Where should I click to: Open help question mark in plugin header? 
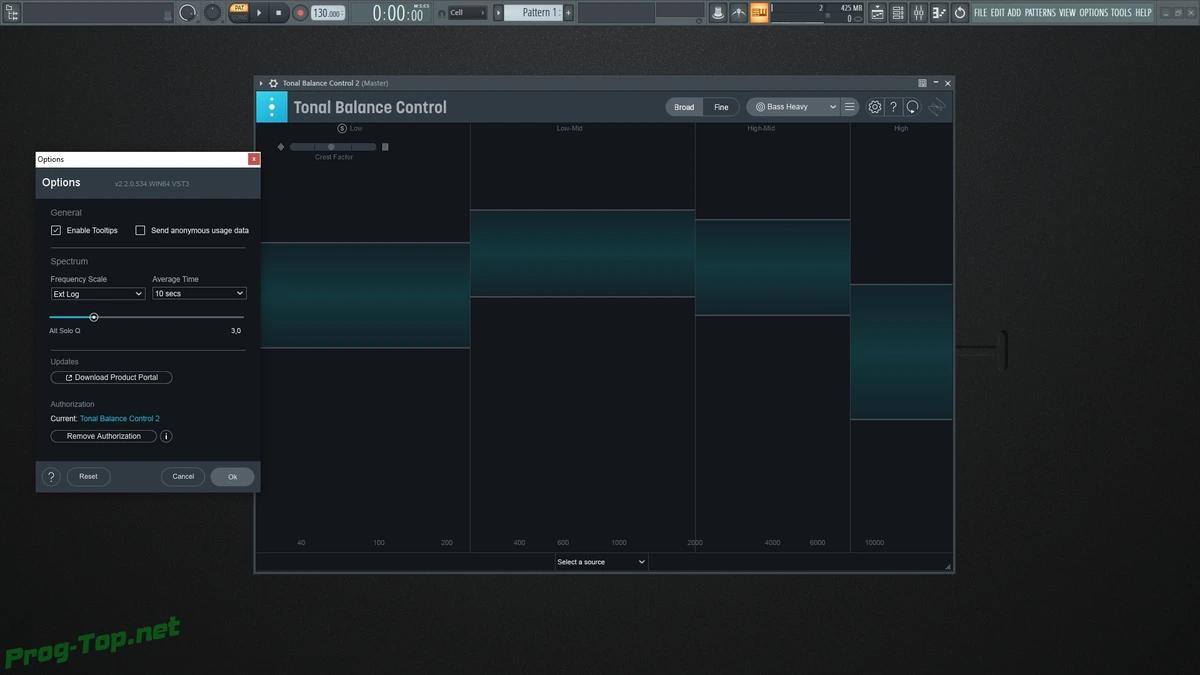point(894,107)
